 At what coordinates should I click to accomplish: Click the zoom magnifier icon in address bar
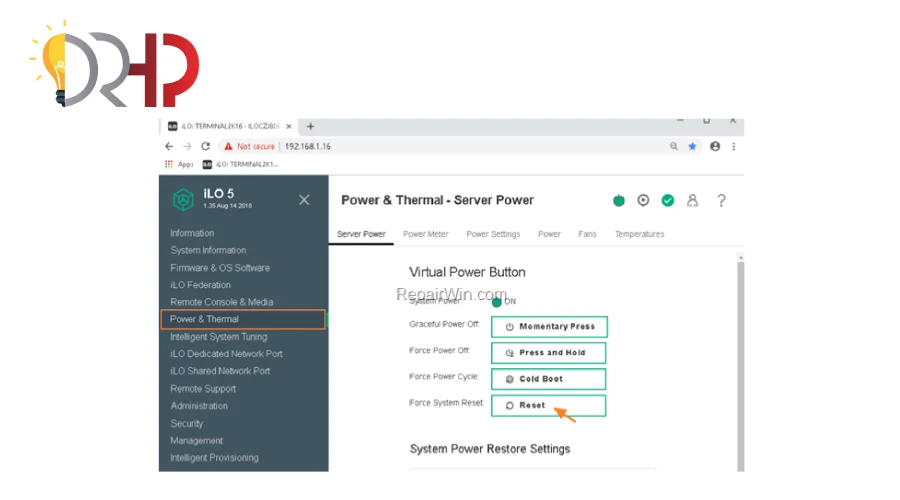(x=674, y=146)
